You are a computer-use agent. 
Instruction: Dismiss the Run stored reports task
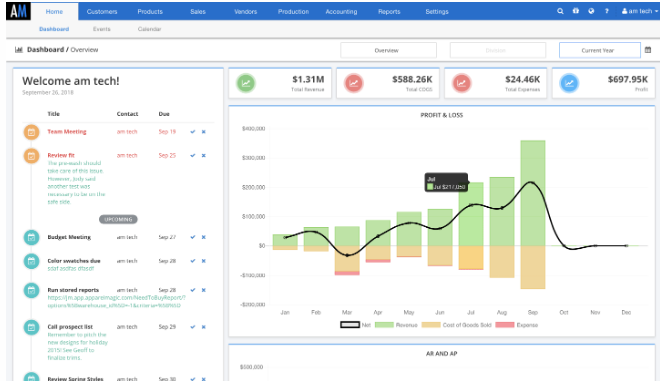click(x=204, y=290)
